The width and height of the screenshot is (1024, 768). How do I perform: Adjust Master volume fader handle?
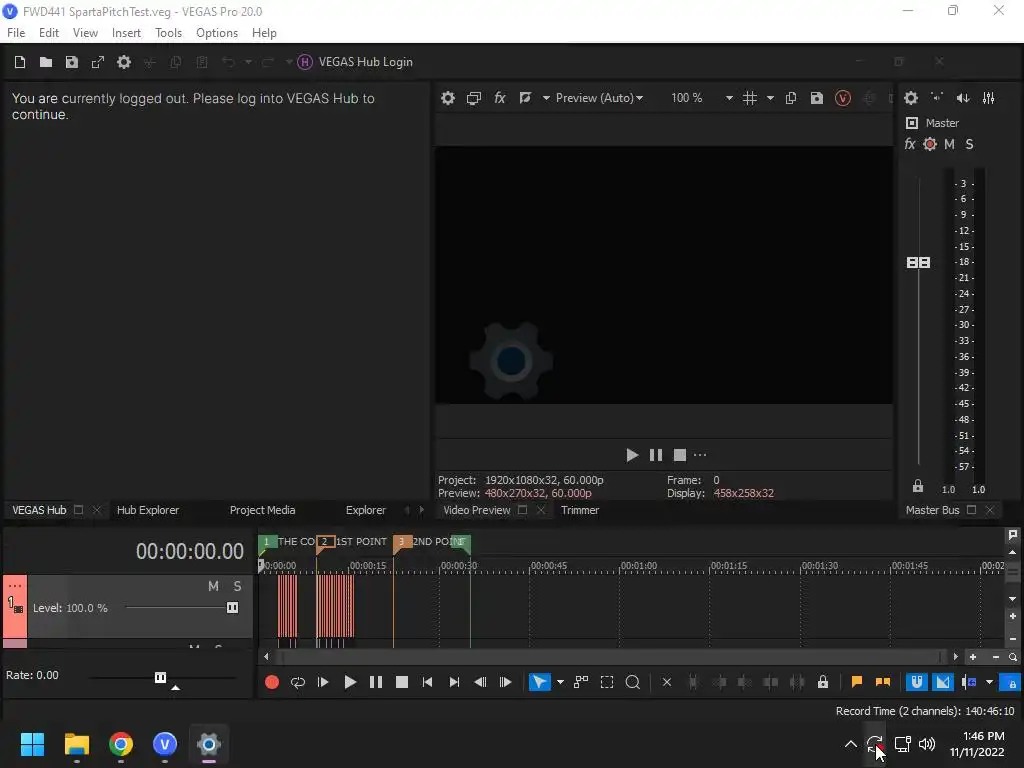click(x=918, y=263)
